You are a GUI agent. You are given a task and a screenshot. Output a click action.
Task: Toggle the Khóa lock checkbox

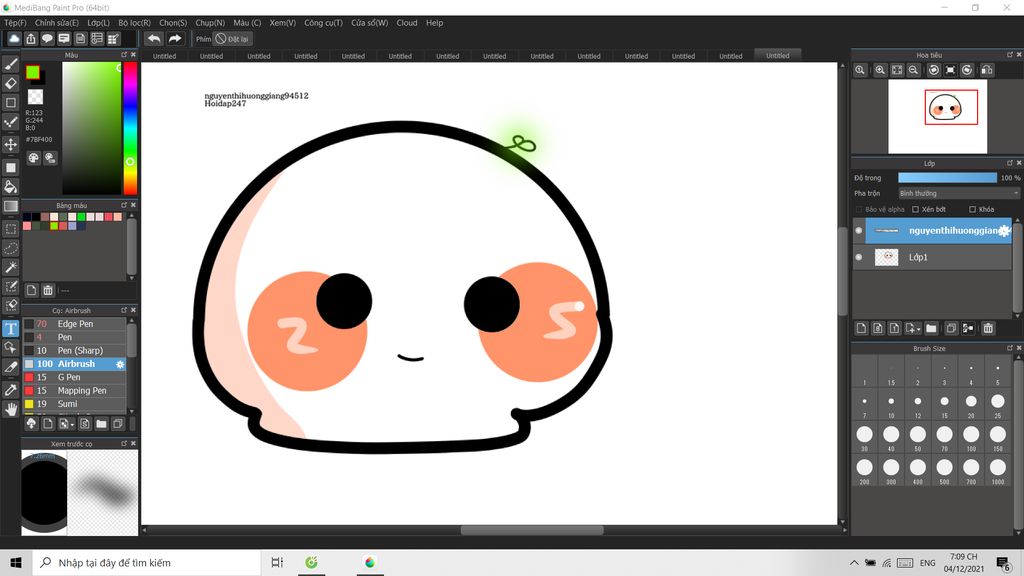972,210
